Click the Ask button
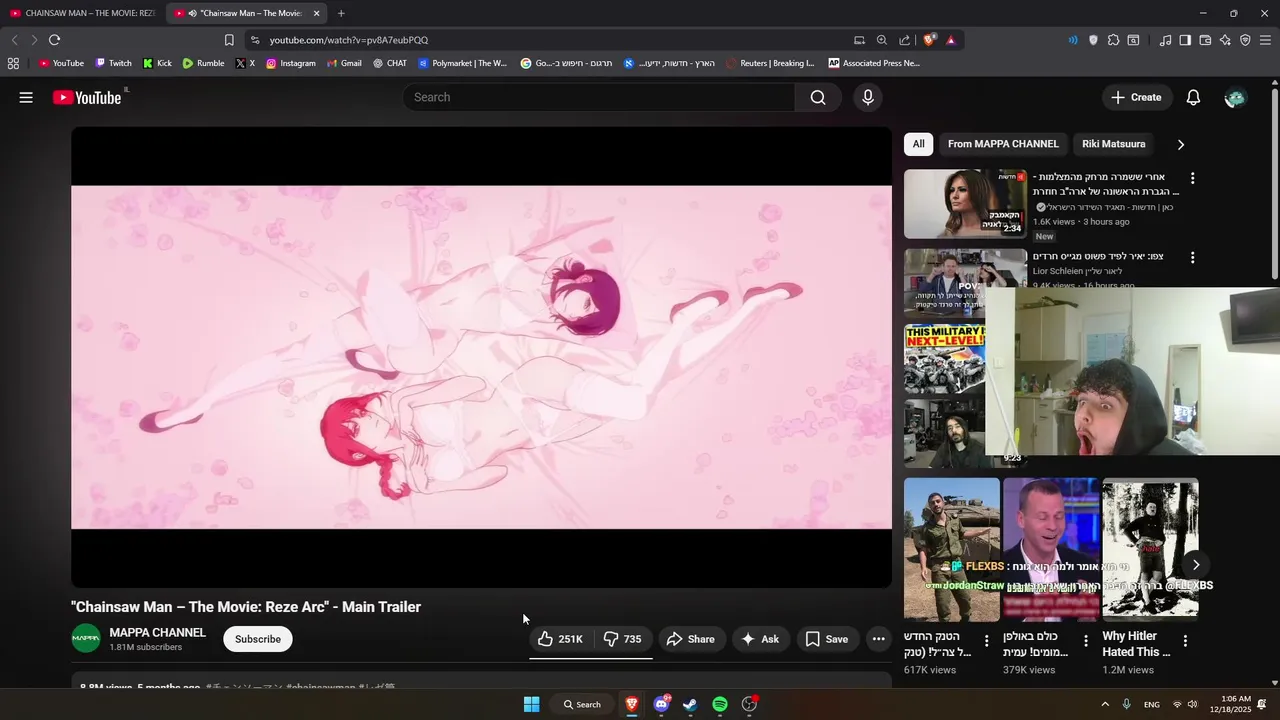 [760, 639]
